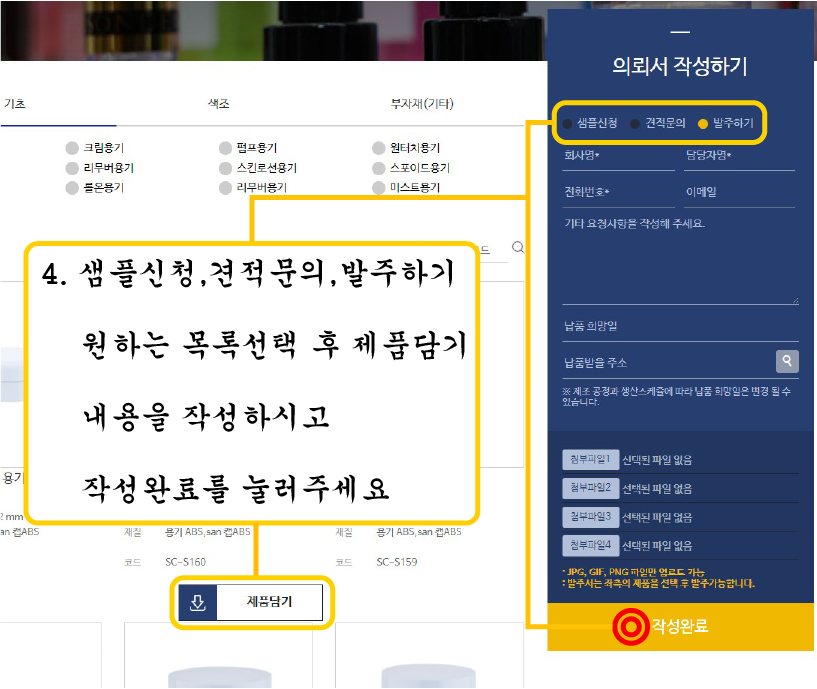
Task: Select 원터치용기 filter option
Action: pos(406,148)
